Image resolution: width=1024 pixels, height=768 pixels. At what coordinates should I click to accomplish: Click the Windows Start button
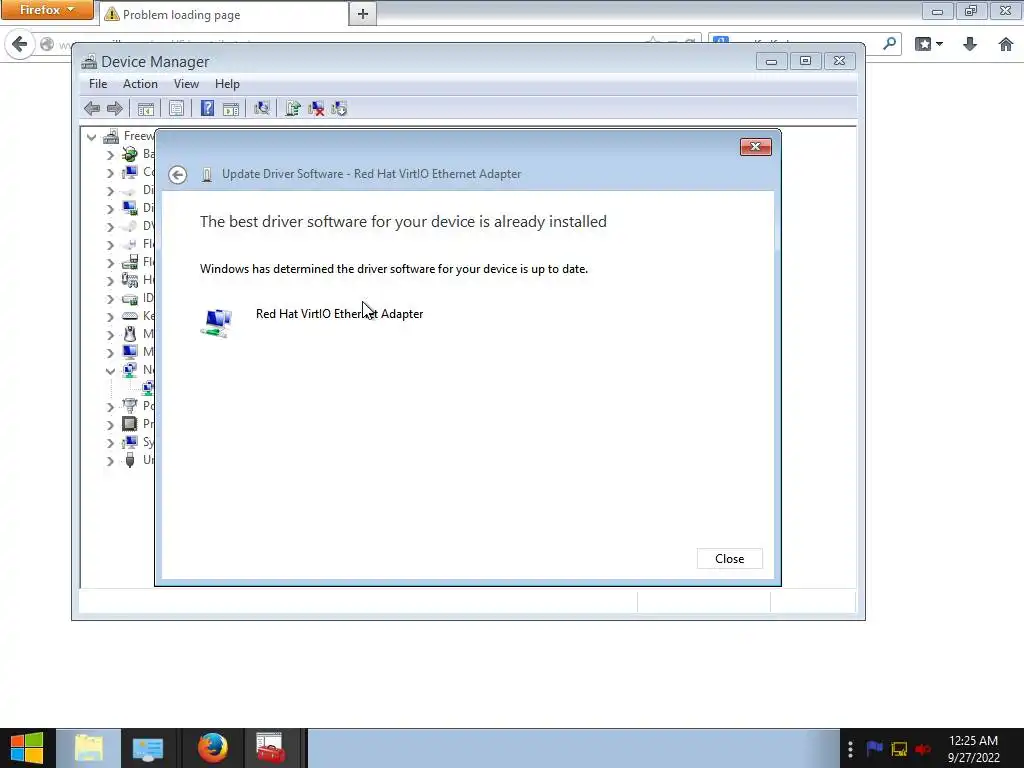[x=27, y=748]
